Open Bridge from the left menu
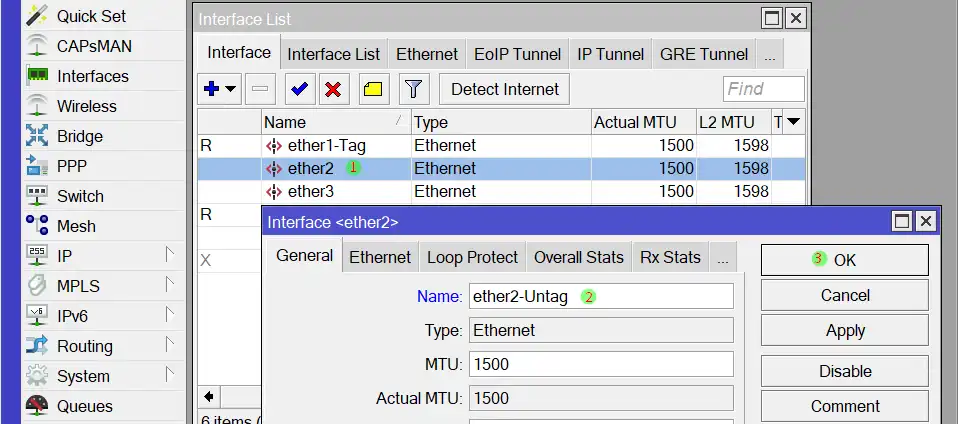The image size is (958, 424). (79, 136)
